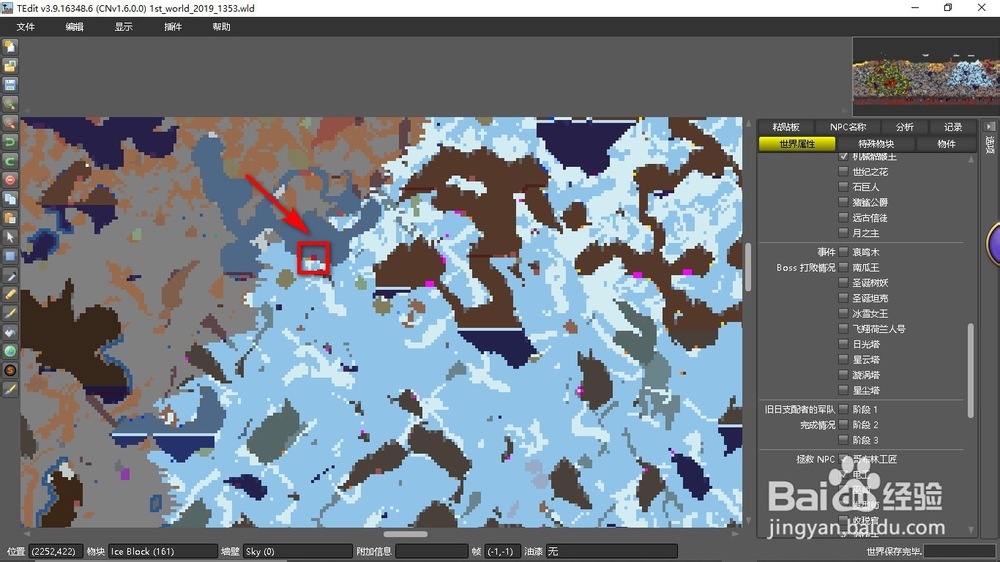The width and height of the screenshot is (1000, 562).
Task: Click the 物块 field showing Ice Block (161)
Action: [163, 551]
